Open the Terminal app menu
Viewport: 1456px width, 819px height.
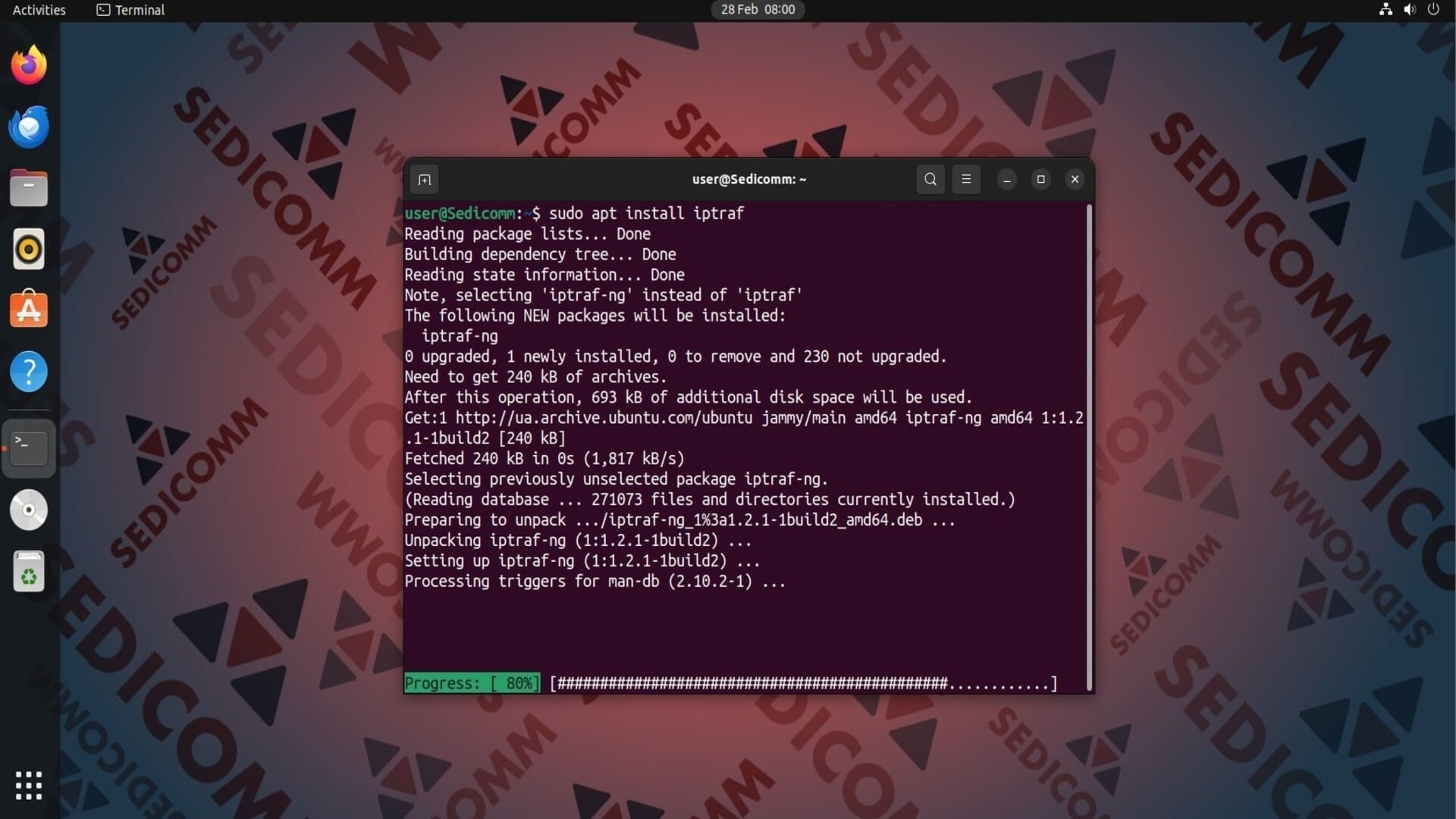[x=130, y=10]
